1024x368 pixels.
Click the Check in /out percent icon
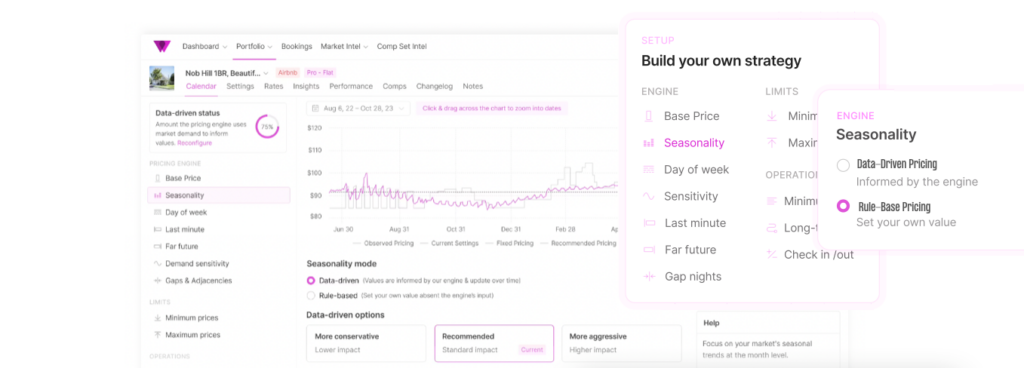coord(771,254)
